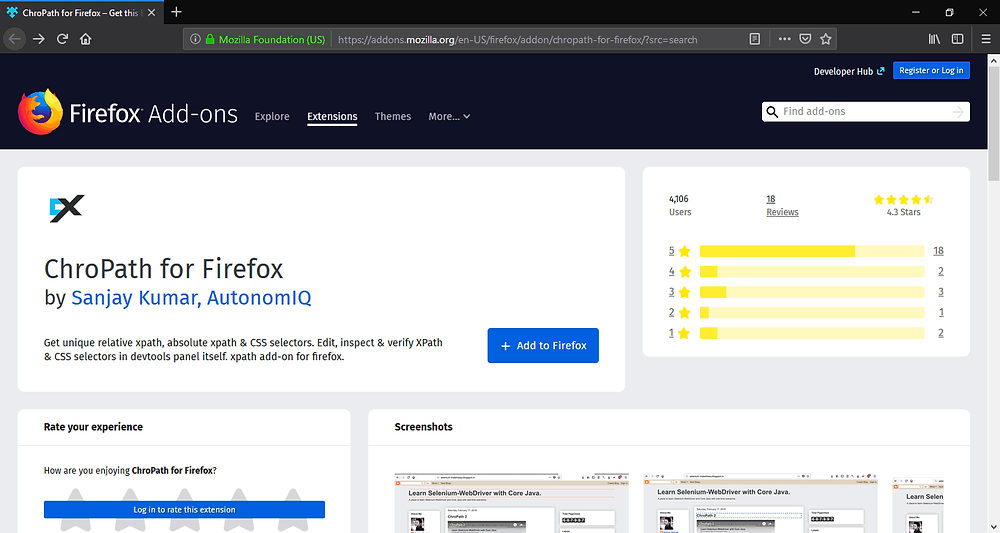This screenshot has height=533, width=1000.
Task: Open the 1-star review count 2
Action: (941, 333)
